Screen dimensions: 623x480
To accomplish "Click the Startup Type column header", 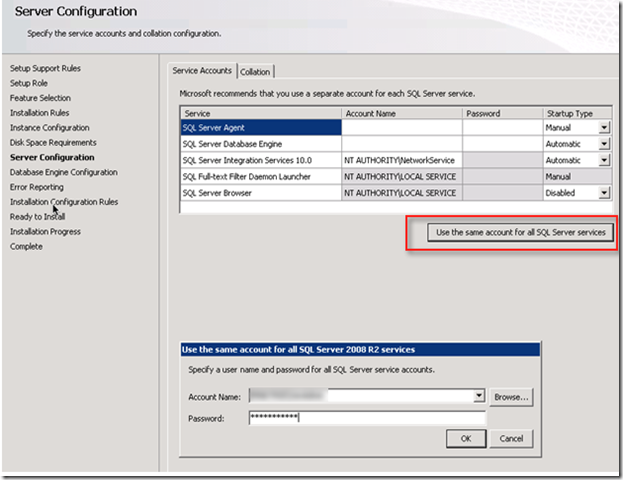I will (x=577, y=113).
